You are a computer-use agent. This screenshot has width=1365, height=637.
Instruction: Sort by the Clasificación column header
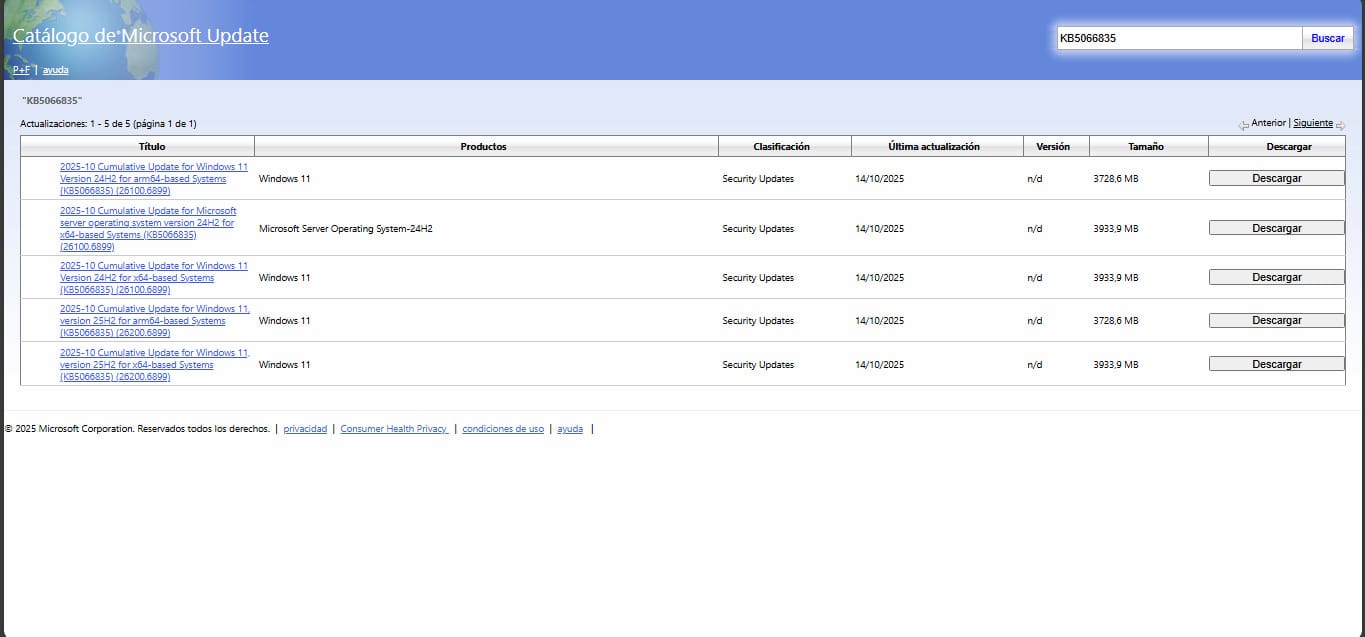click(781, 147)
